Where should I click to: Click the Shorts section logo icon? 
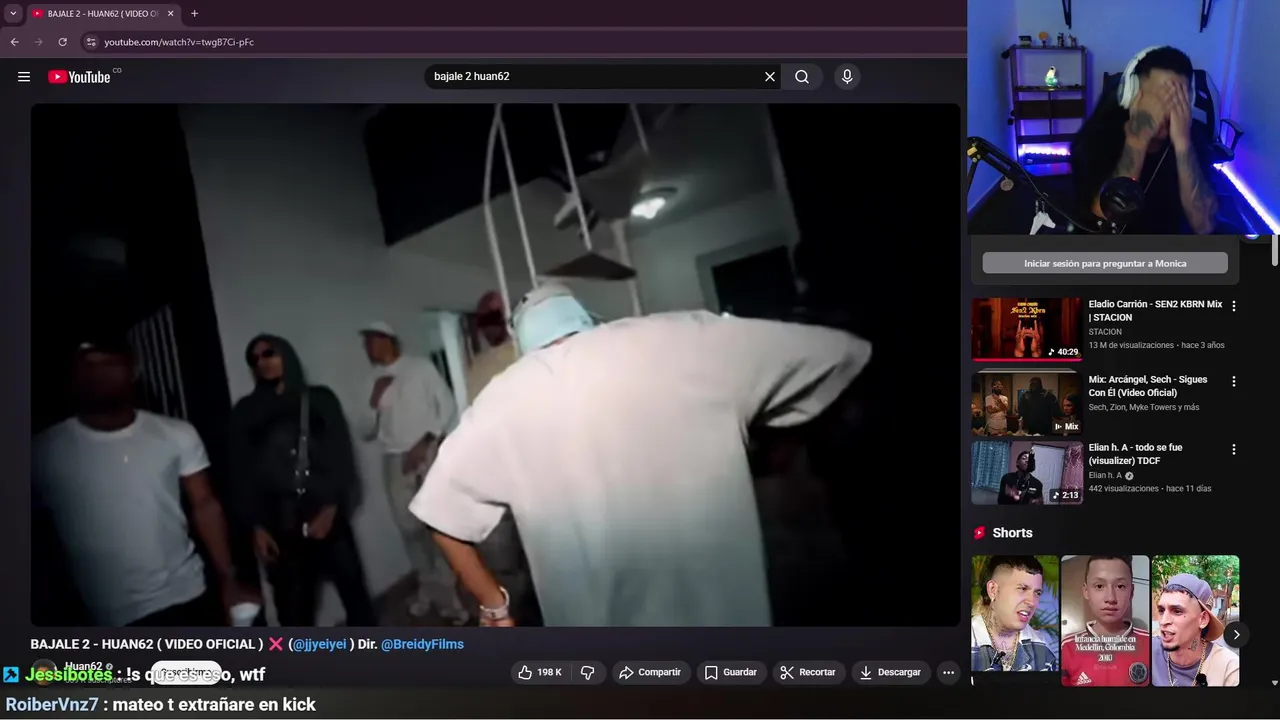point(980,533)
